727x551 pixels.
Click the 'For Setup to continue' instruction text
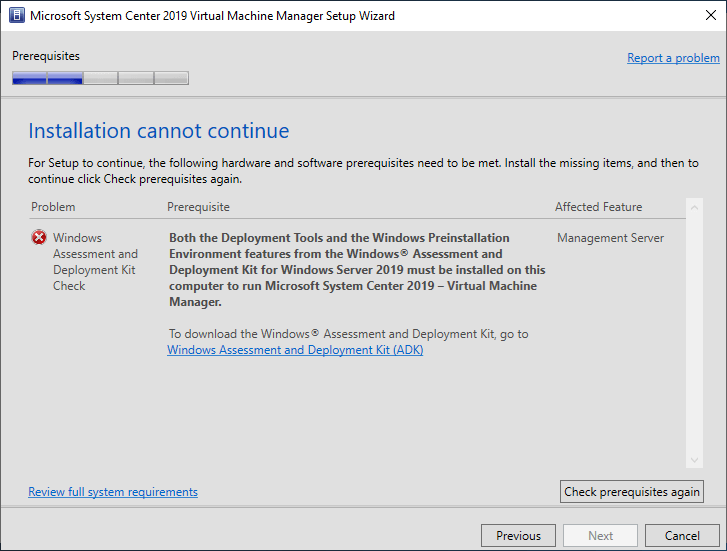pos(363,171)
